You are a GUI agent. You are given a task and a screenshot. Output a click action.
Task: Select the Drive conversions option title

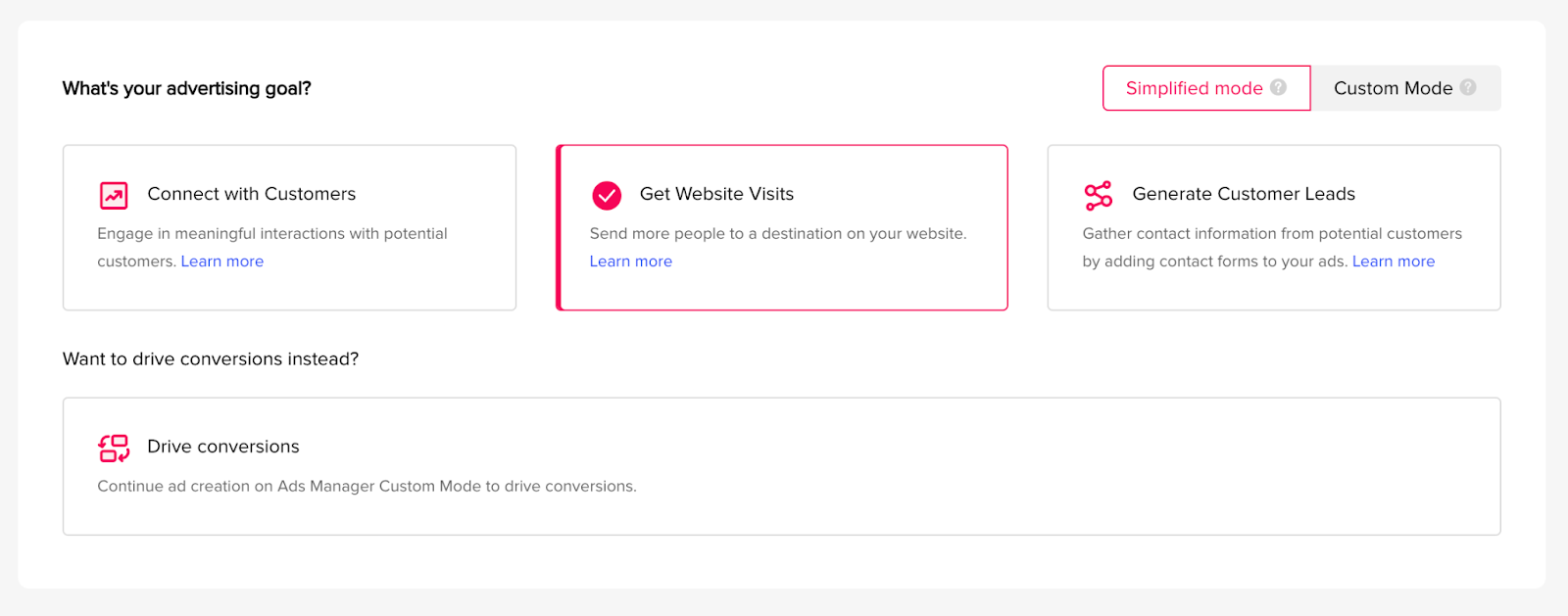[223, 447]
